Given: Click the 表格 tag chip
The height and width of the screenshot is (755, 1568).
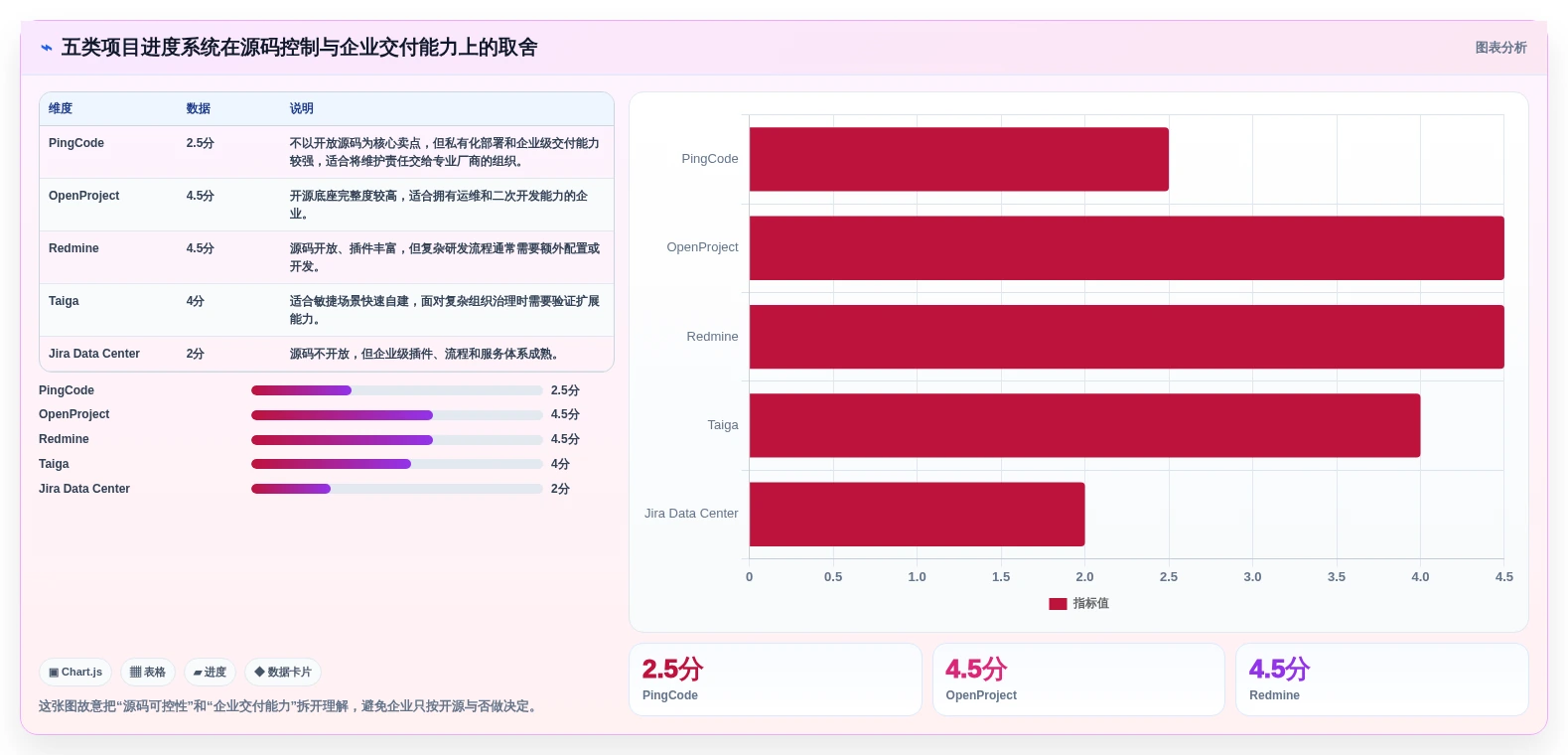Looking at the screenshot, I should click(x=148, y=673).
